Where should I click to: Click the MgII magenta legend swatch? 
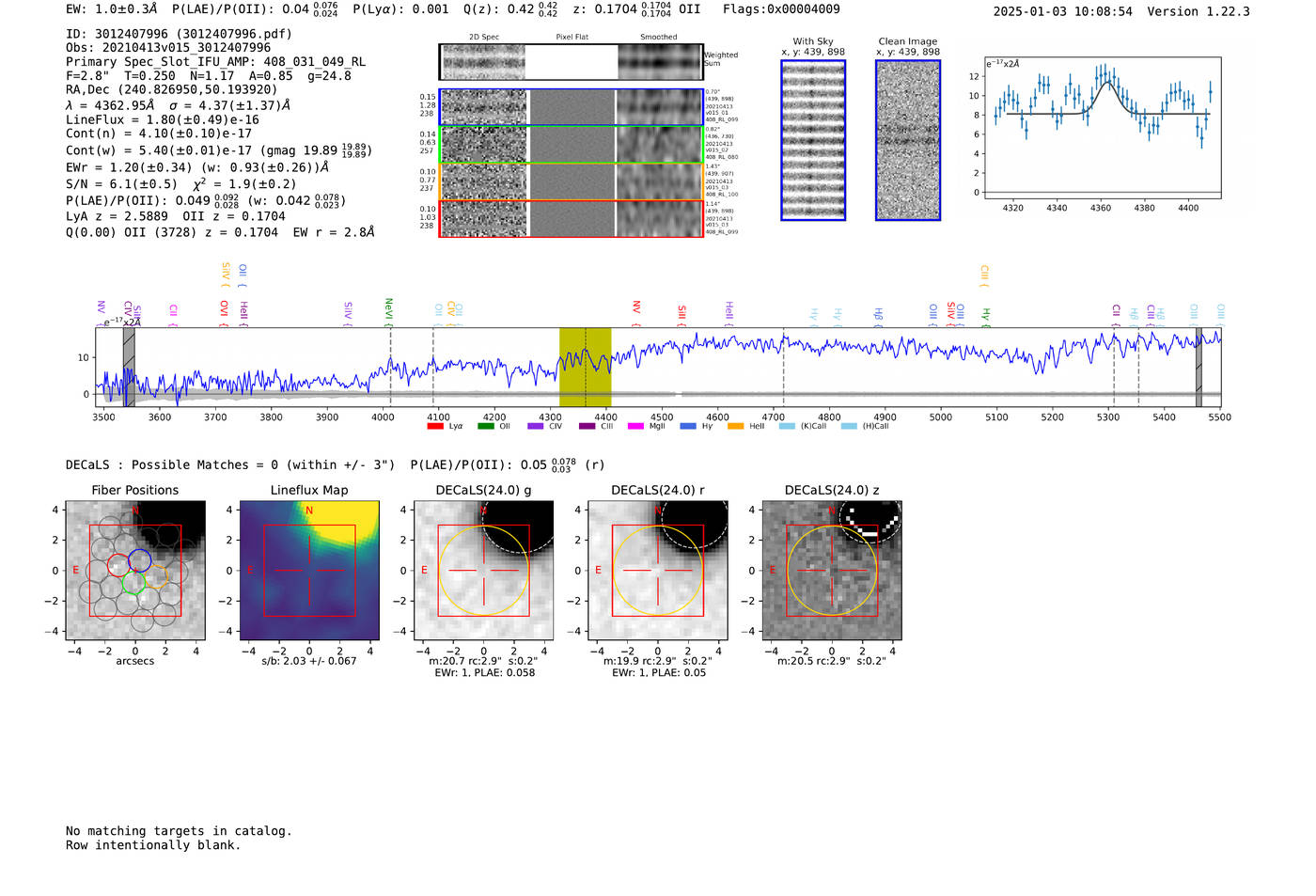pos(635,426)
